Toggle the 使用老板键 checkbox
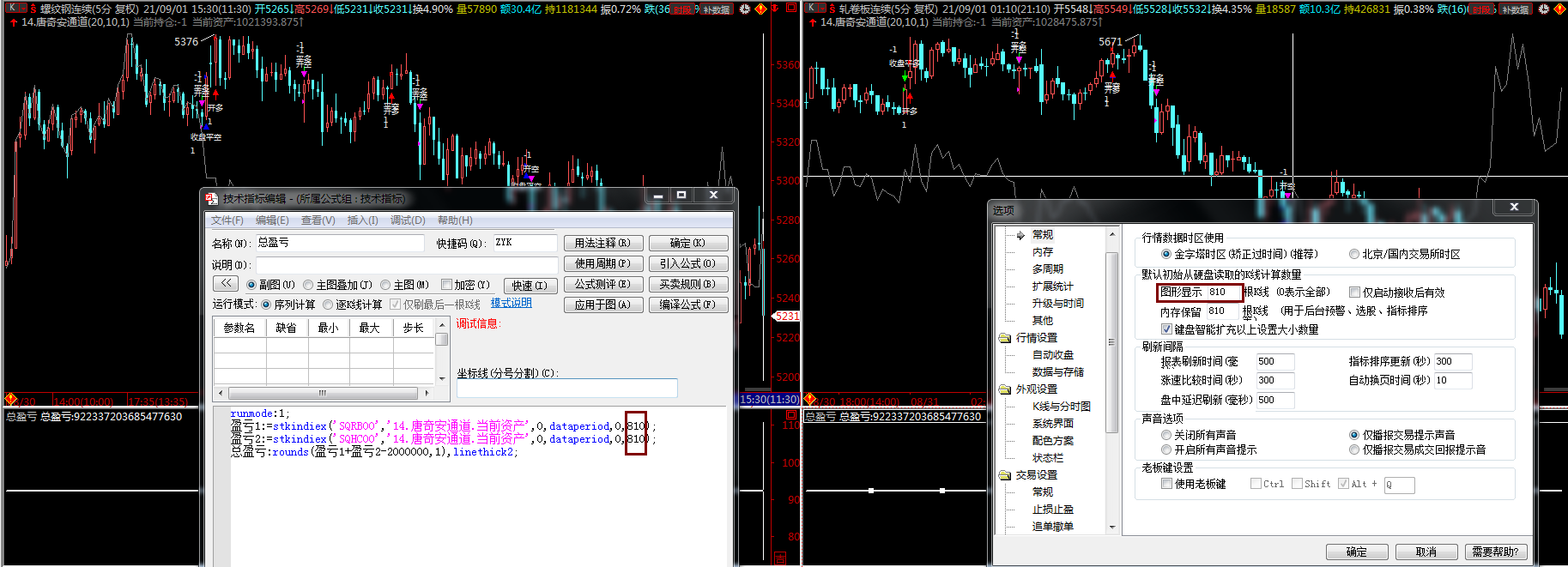1568x567 pixels. 1166,484
